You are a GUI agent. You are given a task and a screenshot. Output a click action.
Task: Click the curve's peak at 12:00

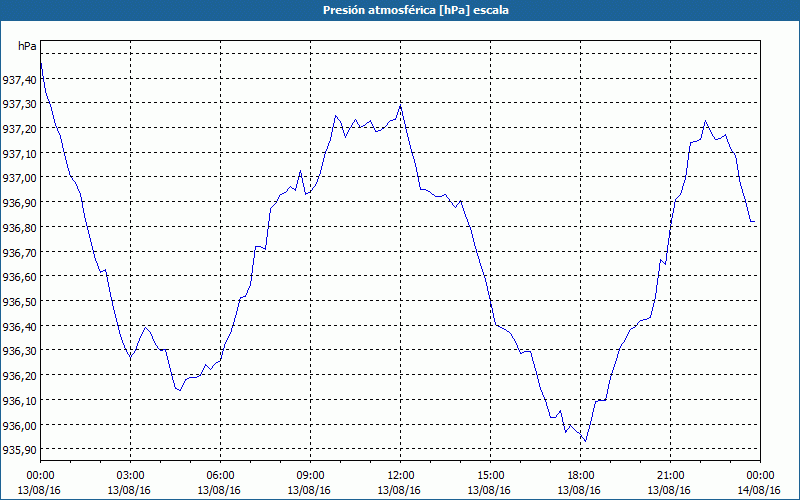click(x=401, y=105)
